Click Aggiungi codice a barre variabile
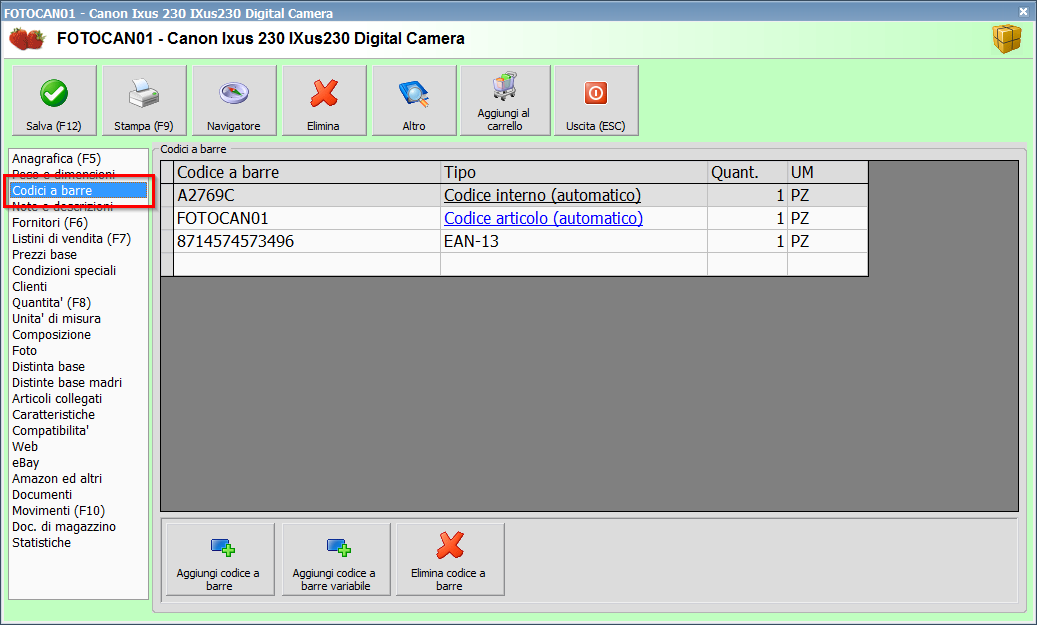 coord(336,560)
